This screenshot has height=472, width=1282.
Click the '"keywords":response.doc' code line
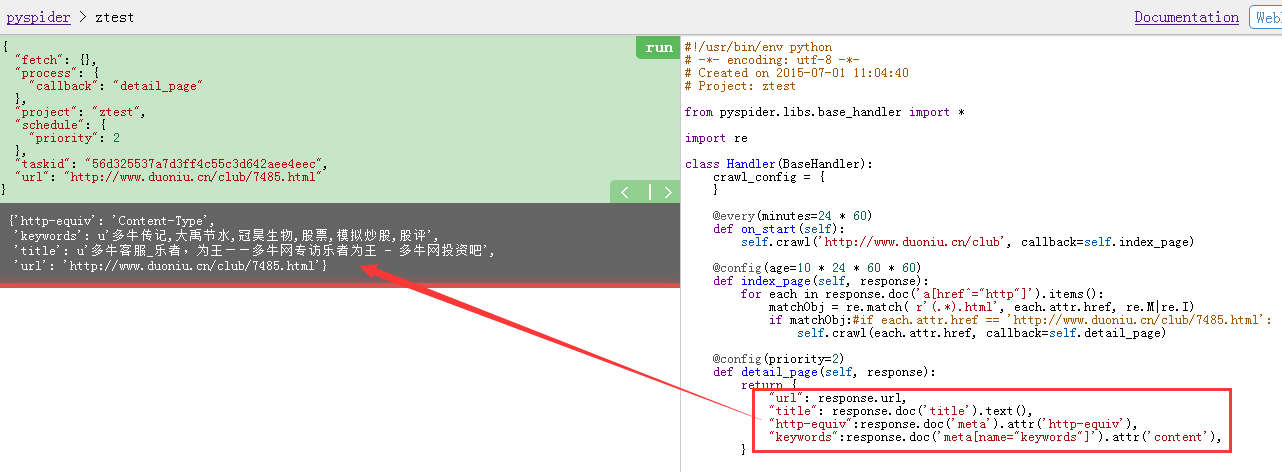[996, 436]
